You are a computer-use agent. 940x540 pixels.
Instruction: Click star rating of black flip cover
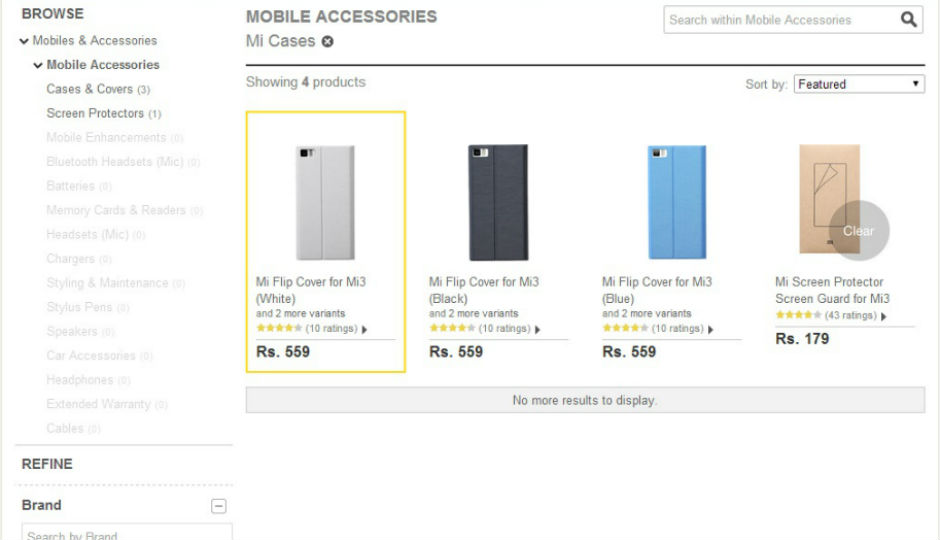click(x=452, y=328)
